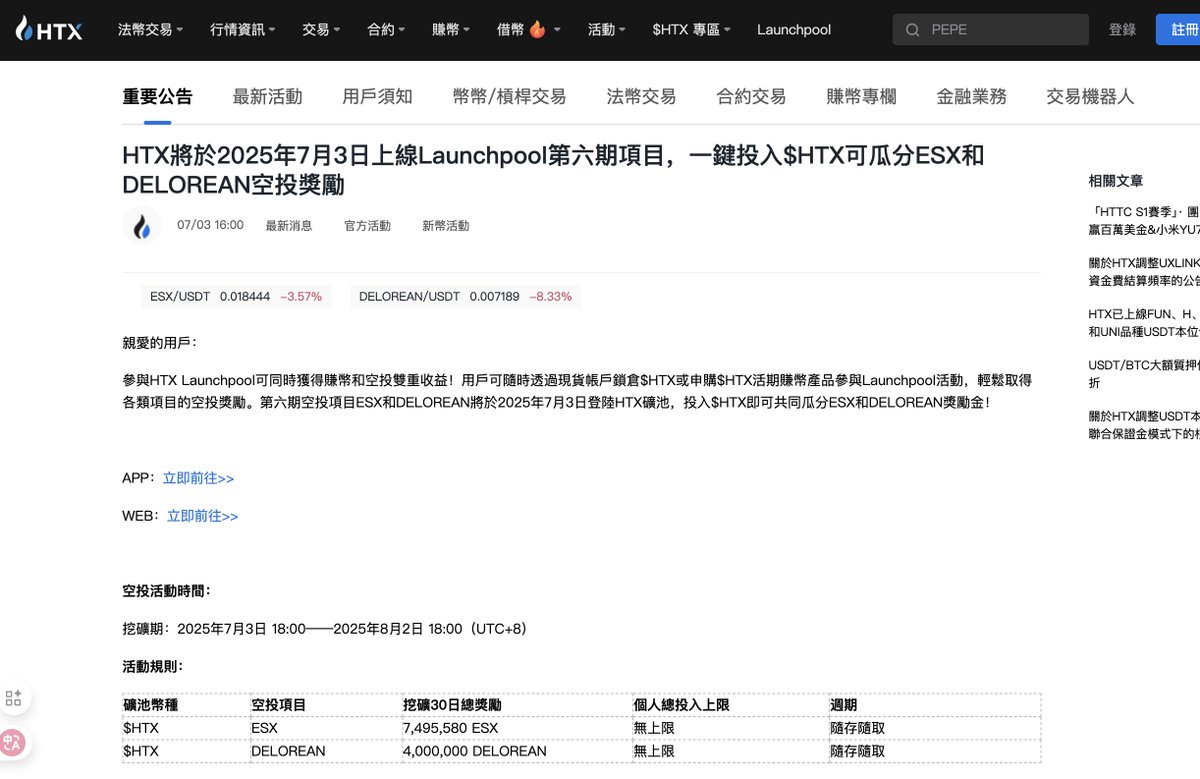The height and width of the screenshot is (779, 1200).
Task: Expand the 法幣交易 dropdown menu
Action: (x=150, y=30)
